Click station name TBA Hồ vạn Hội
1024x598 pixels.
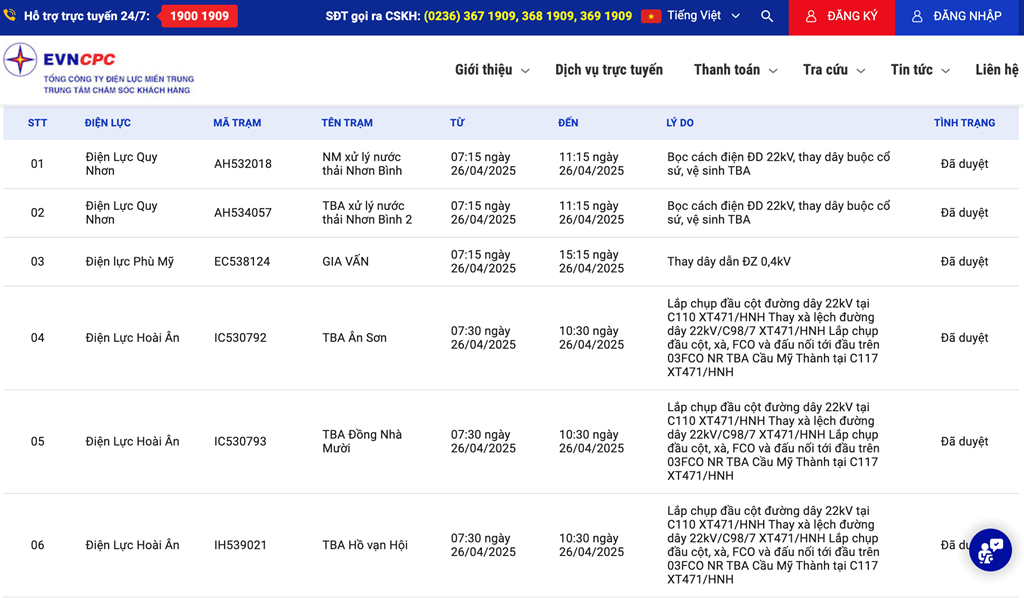[365, 545]
